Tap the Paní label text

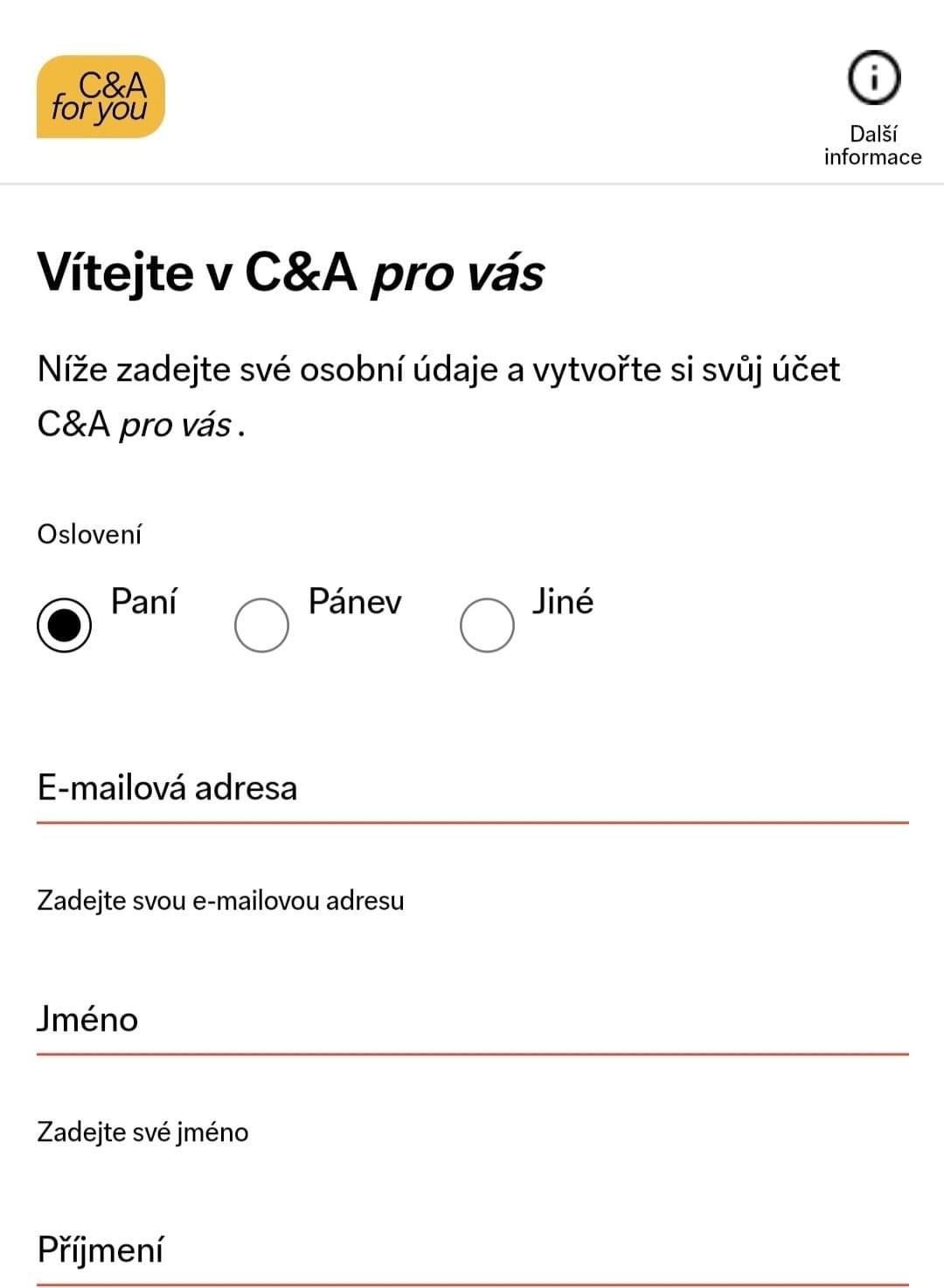(143, 601)
